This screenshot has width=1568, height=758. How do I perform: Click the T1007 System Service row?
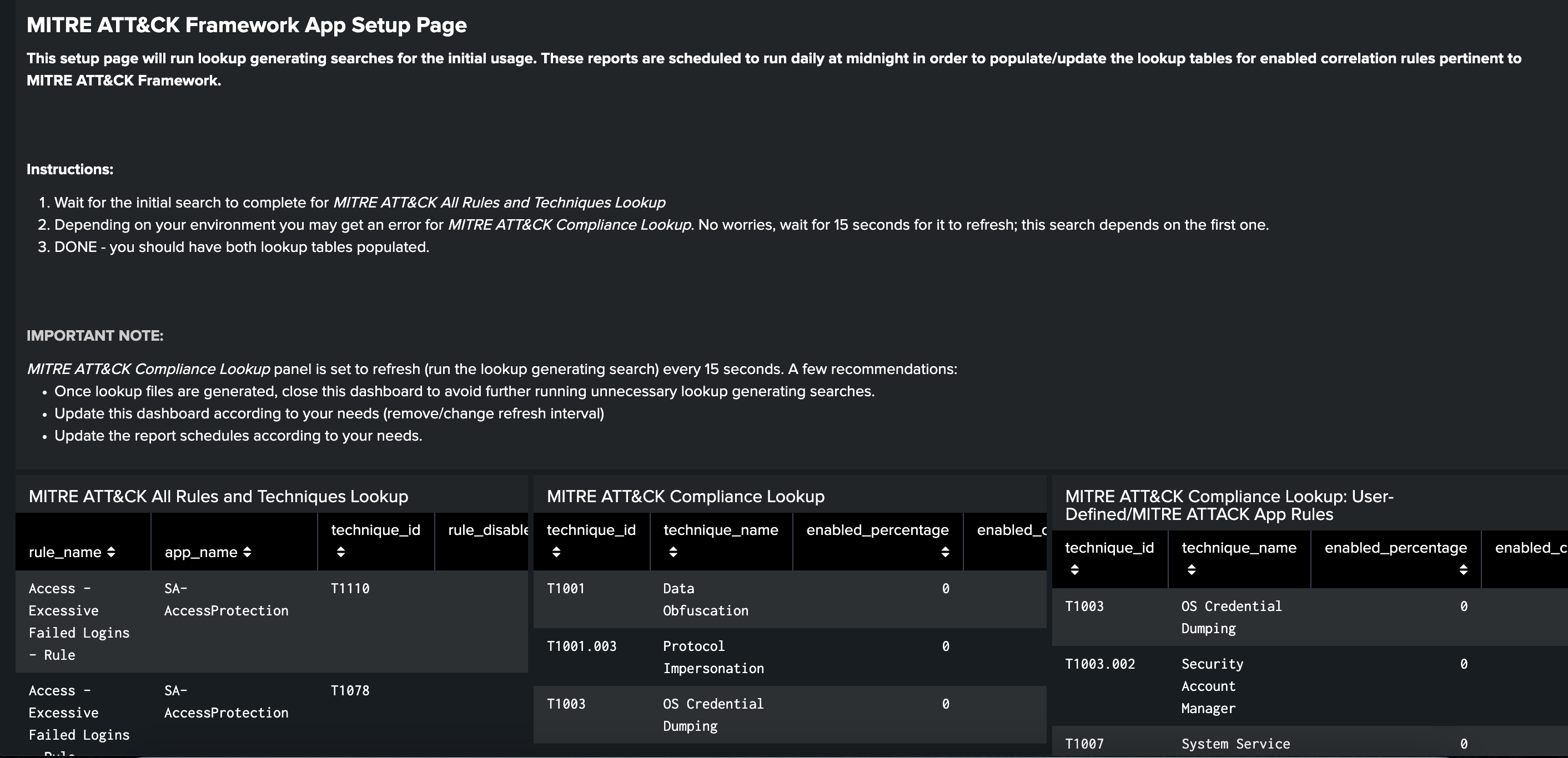[x=1235, y=744]
